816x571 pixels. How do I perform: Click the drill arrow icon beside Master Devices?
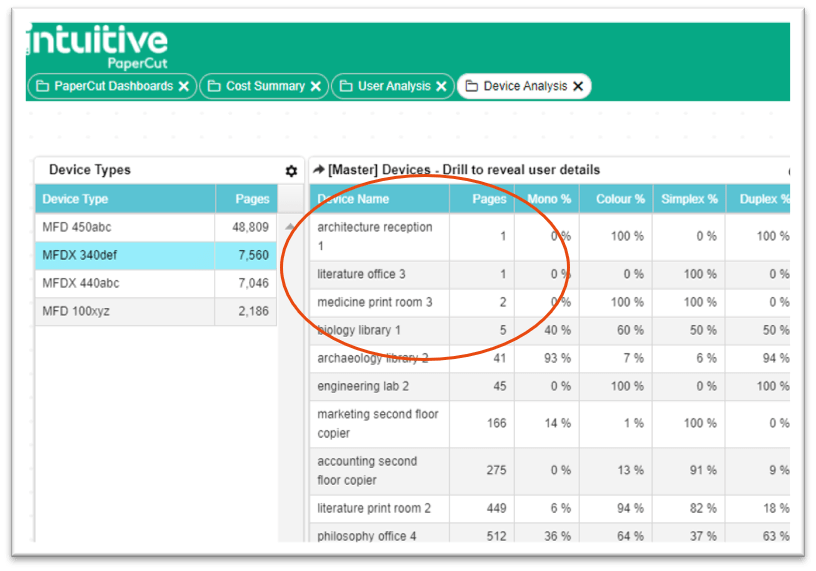click(318, 169)
